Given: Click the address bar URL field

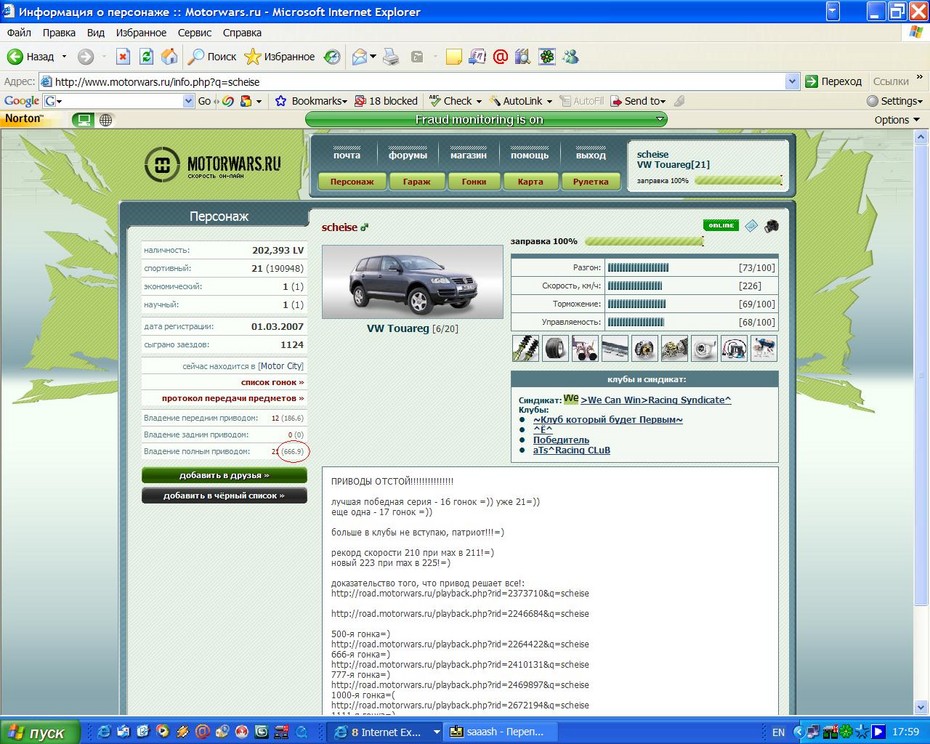Looking at the screenshot, I should tap(412, 81).
